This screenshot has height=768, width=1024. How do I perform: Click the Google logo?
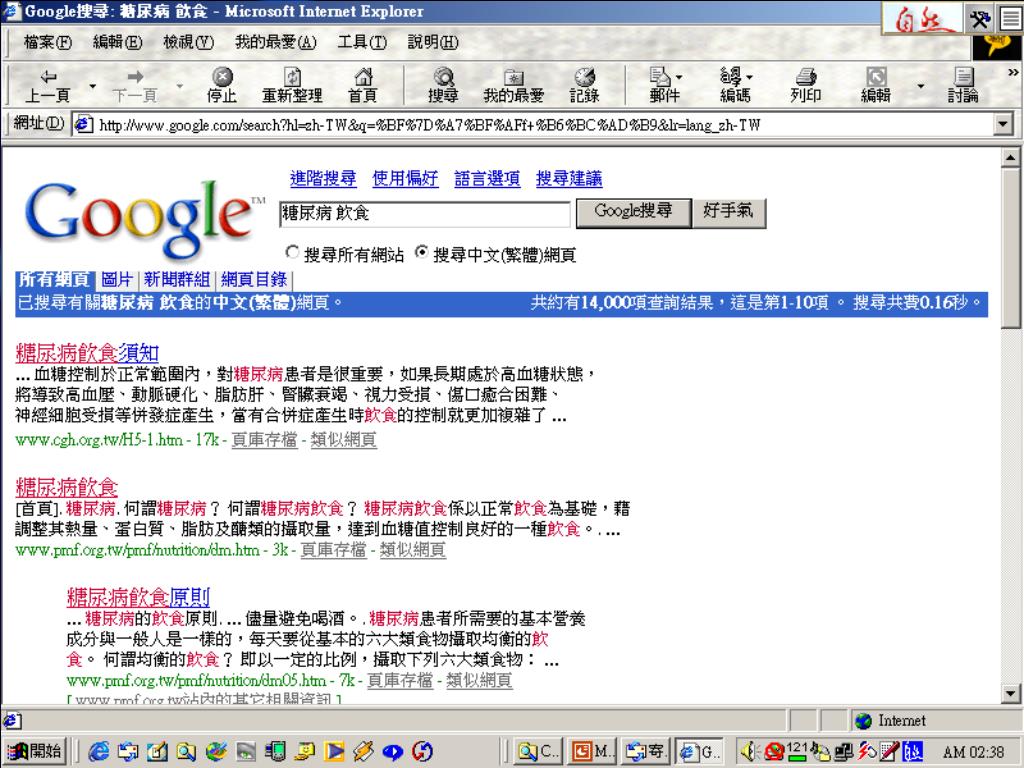click(x=144, y=219)
